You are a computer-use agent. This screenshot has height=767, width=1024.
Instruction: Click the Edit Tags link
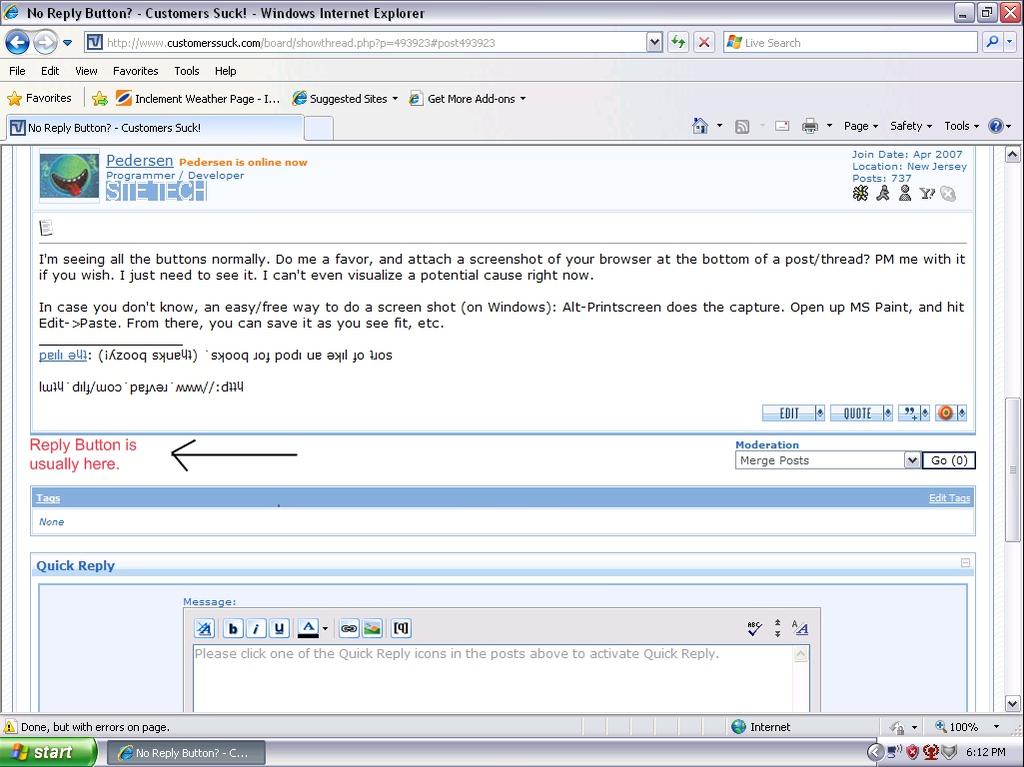(949, 498)
